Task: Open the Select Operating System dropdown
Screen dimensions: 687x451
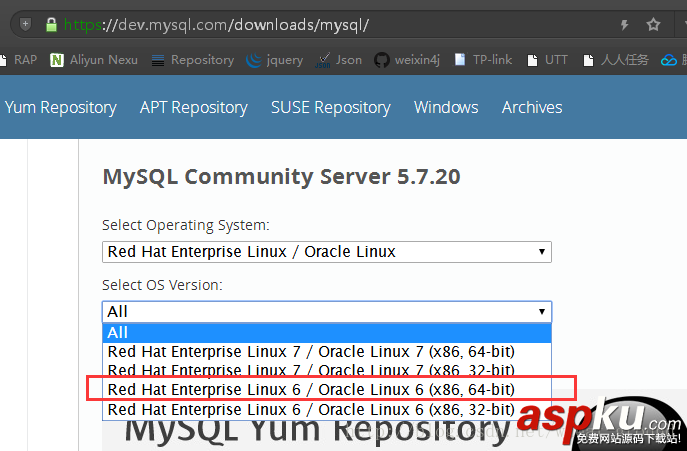Action: click(x=327, y=252)
